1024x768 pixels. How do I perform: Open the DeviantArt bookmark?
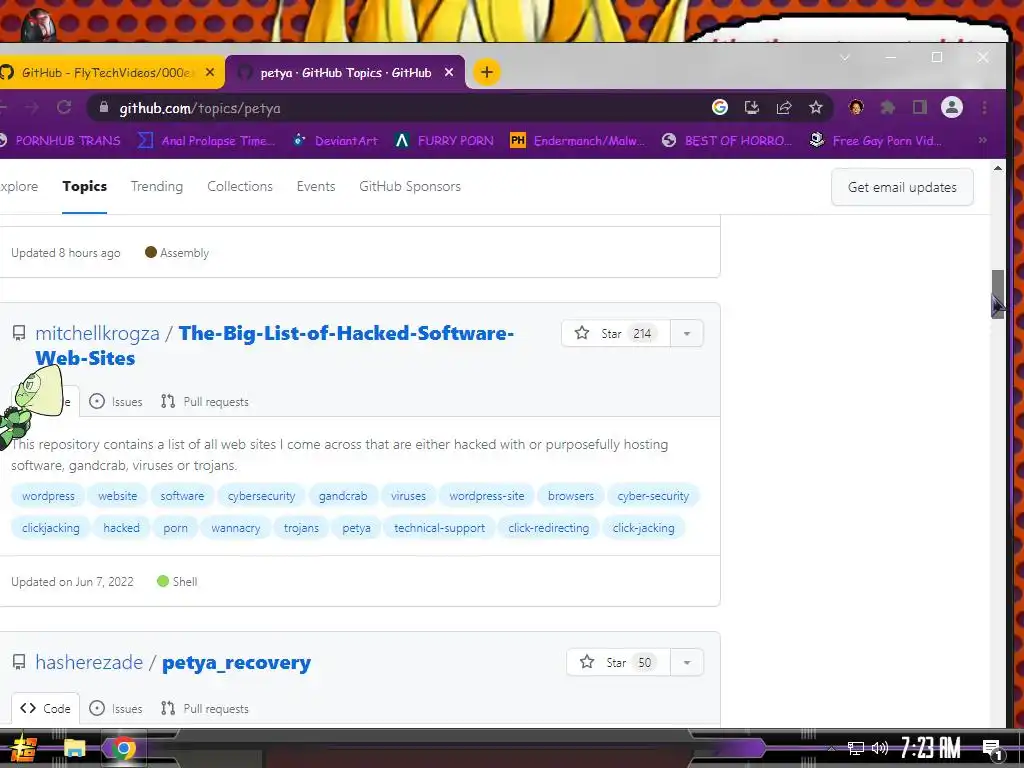(335, 140)
